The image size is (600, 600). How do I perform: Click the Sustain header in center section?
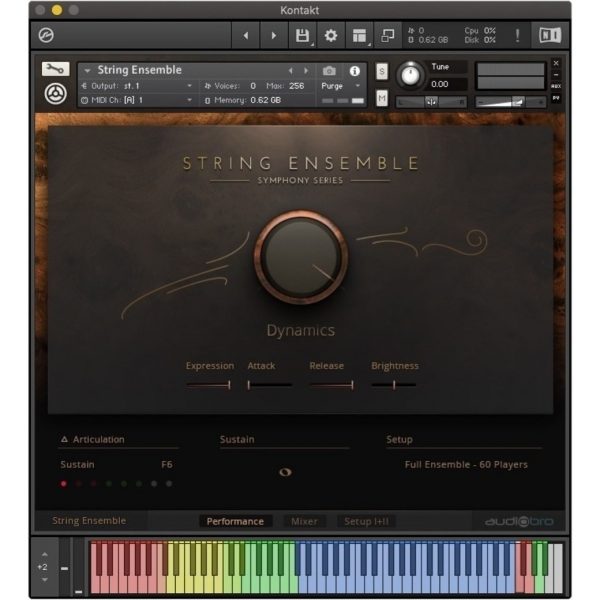pos(237,439)
